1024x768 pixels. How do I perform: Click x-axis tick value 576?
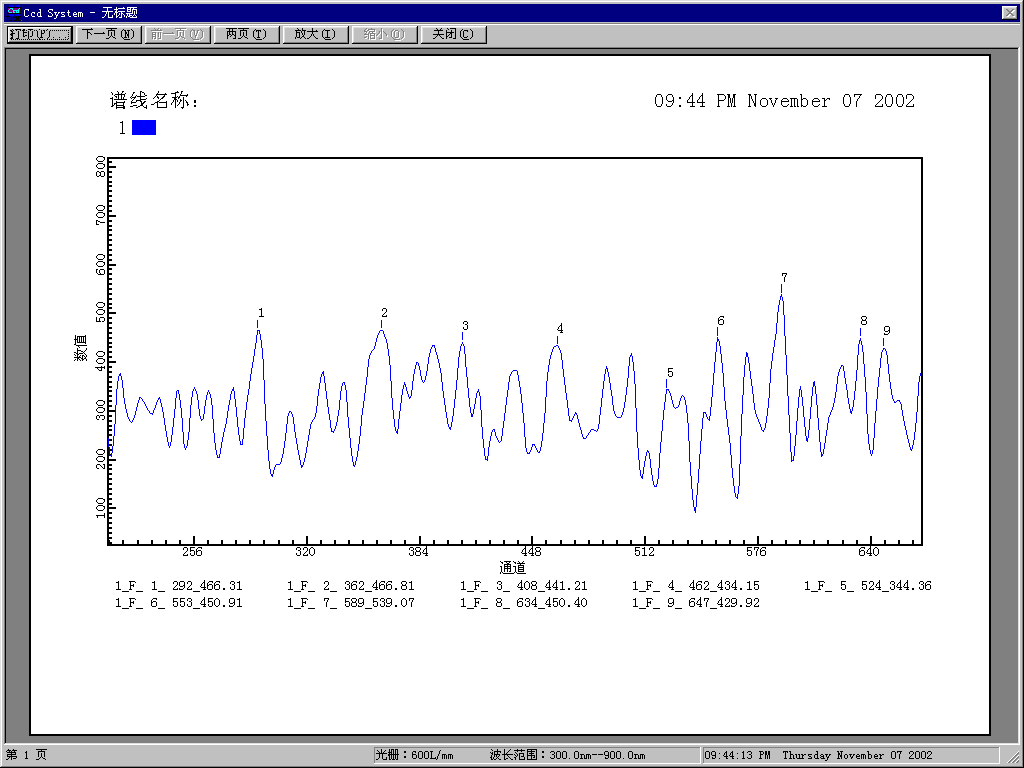756,552
